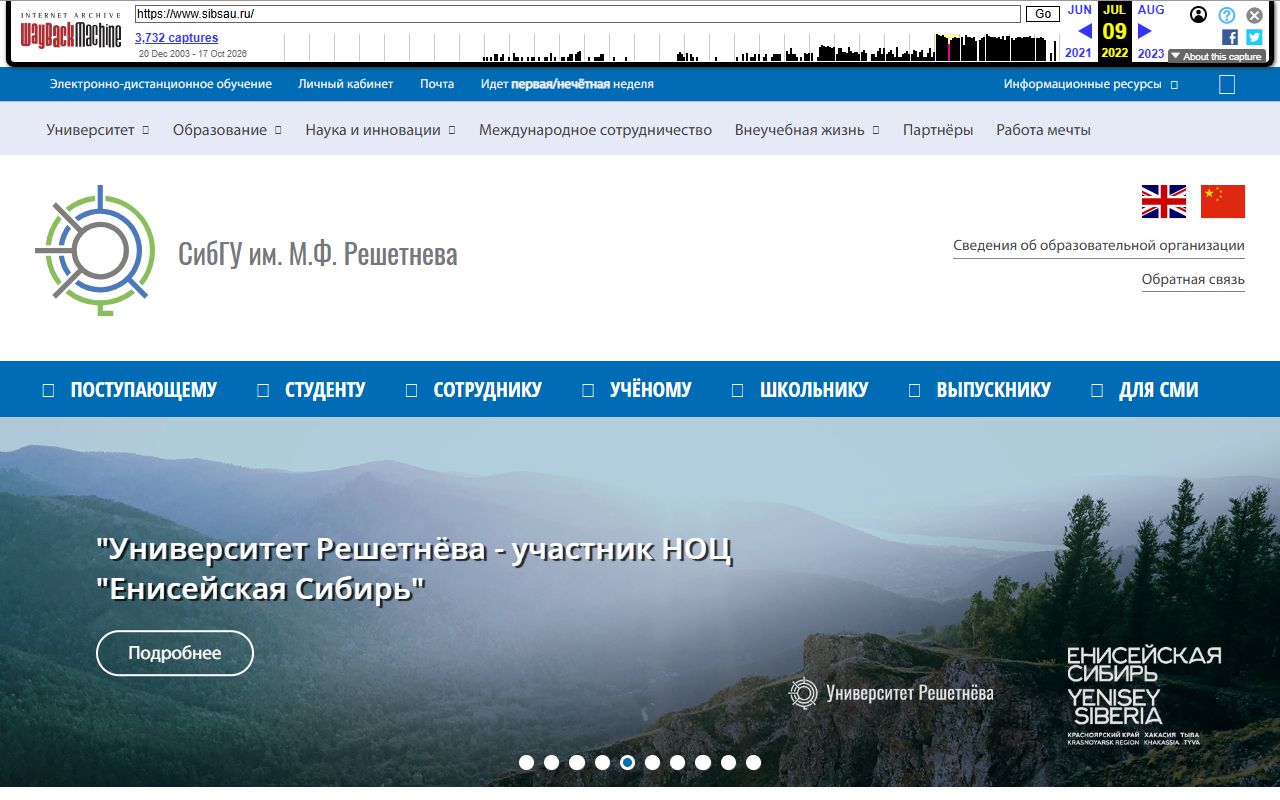Viewport: 1280px width, 800px height.
Task: Open Сведения об образовательной организации link
Action: click(1099, 246)
